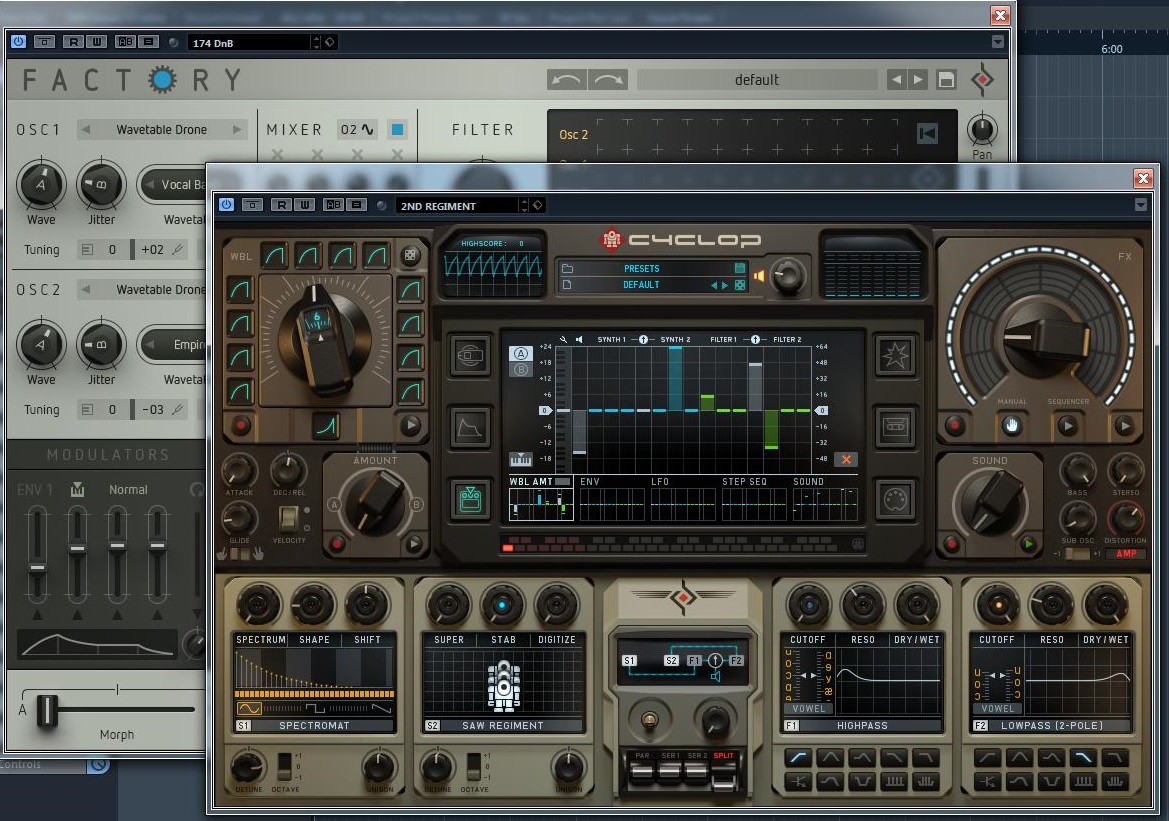Load a random preset with Cyclop's preset dice
1169x821 pixels.
click(740, 285)
